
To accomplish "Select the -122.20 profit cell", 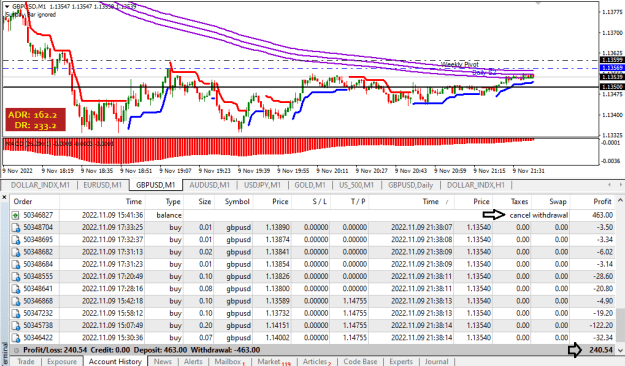I will 601,325.
